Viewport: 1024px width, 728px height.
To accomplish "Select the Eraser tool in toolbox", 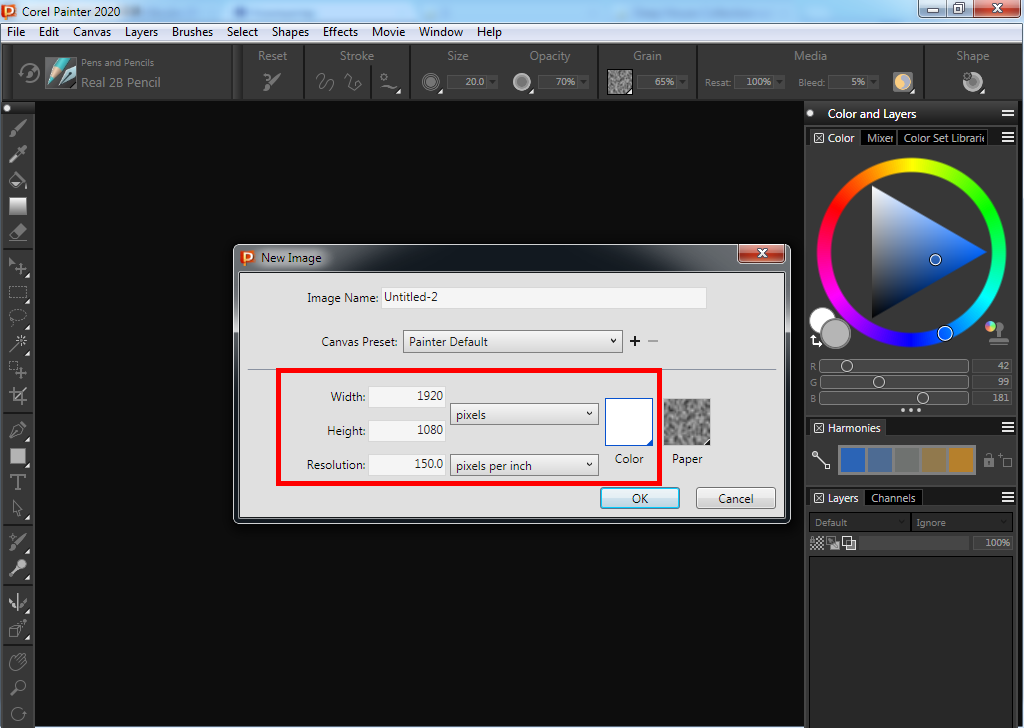I will [x=18, y=231].
